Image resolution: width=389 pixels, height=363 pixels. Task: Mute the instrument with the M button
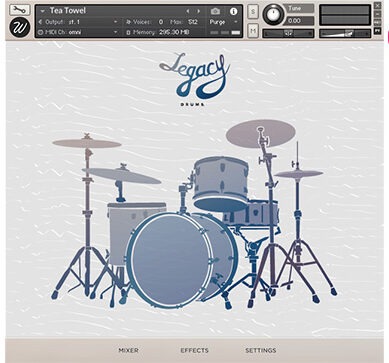click(253, 31)
